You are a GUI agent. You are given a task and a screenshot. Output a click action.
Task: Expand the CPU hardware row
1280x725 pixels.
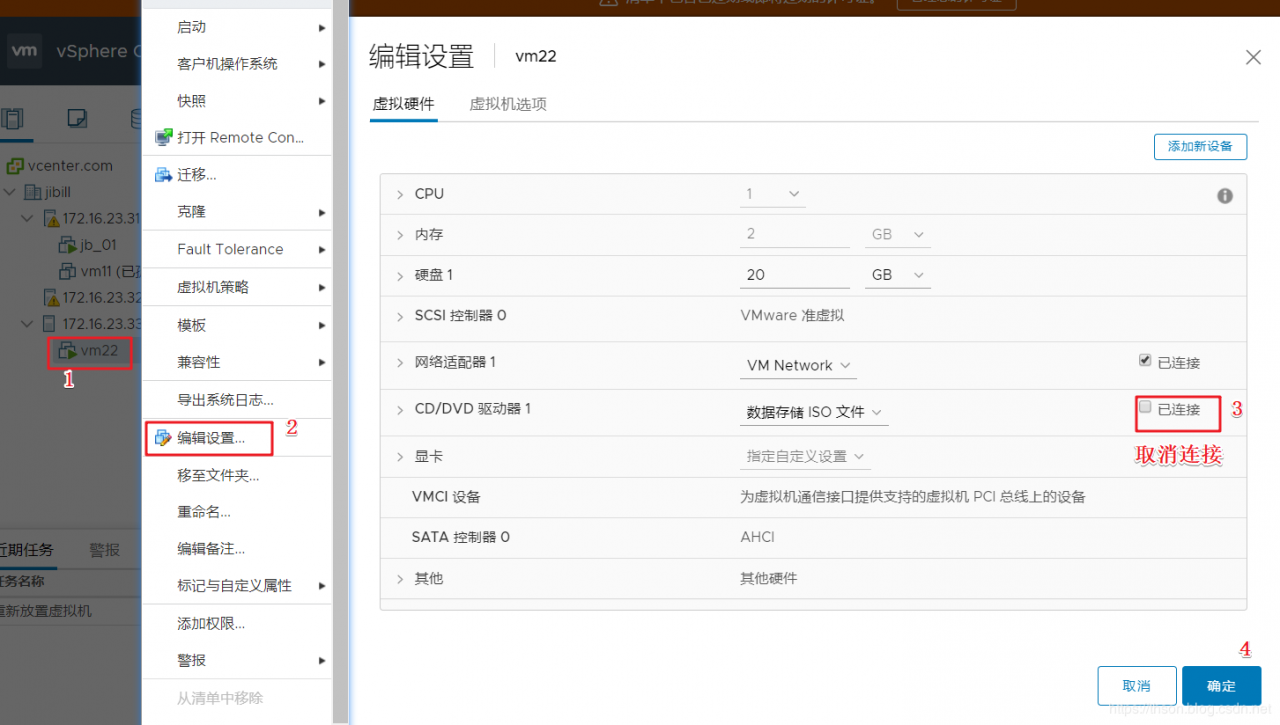point(400,194)
